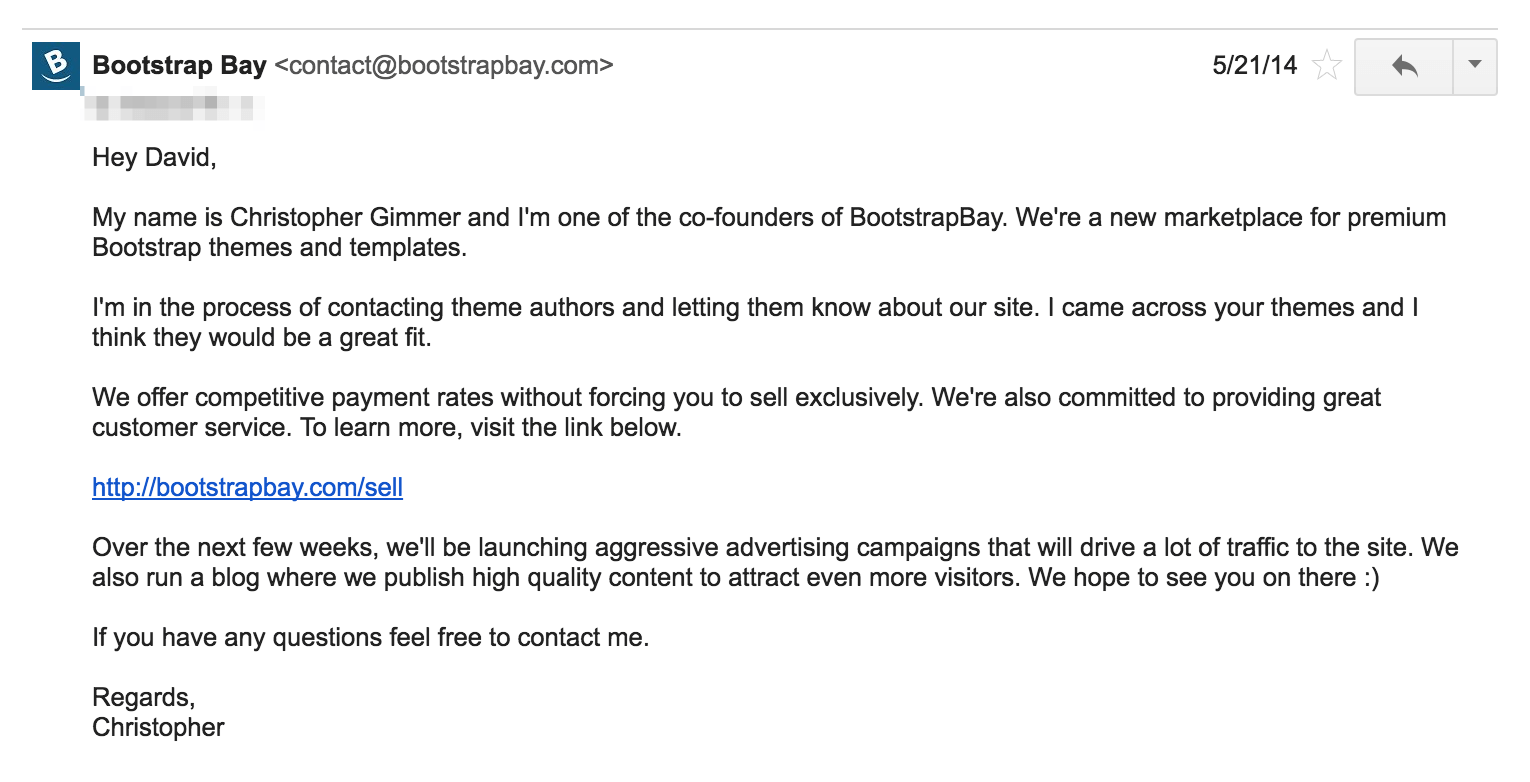Click the 'Hey David,' greeting line
Screen dimensions: 1530x782
(x=154, y=158)
